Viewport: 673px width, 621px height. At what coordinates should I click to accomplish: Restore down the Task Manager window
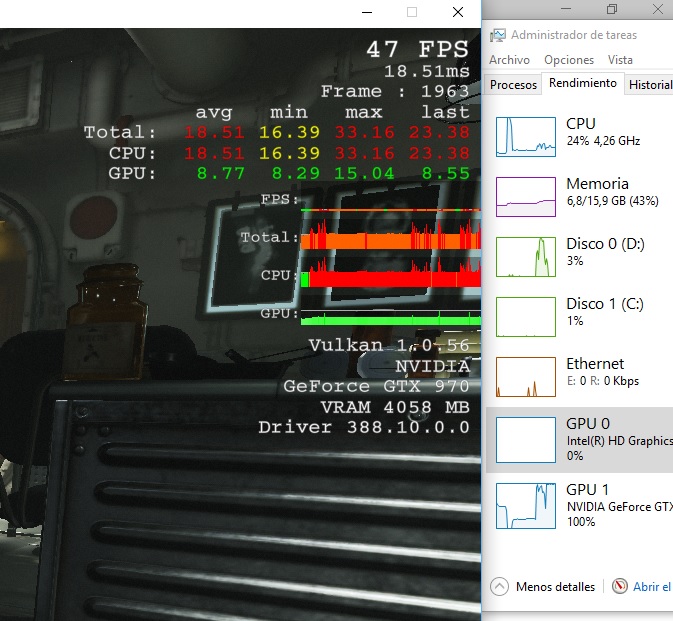(x=612, y=9)
